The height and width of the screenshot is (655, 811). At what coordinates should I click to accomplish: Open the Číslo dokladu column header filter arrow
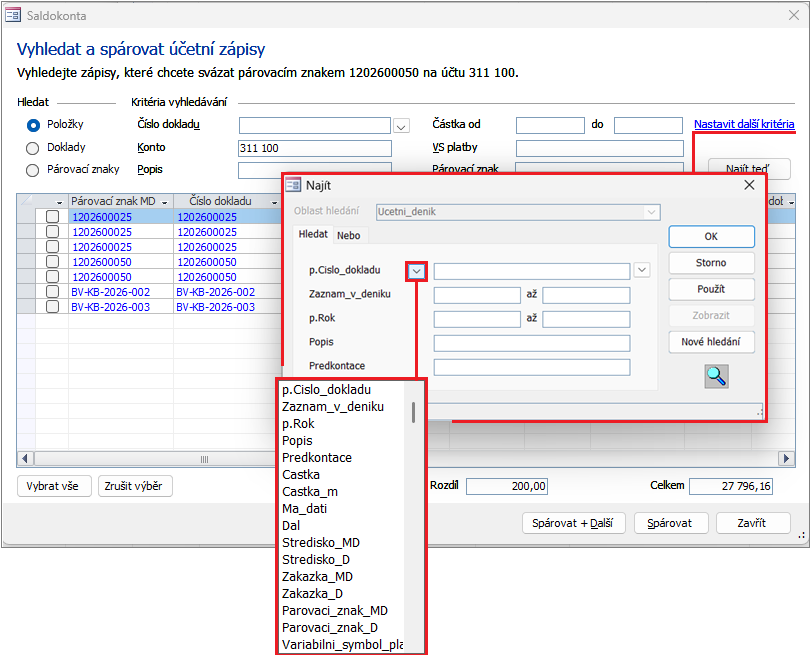click(274, 202)
